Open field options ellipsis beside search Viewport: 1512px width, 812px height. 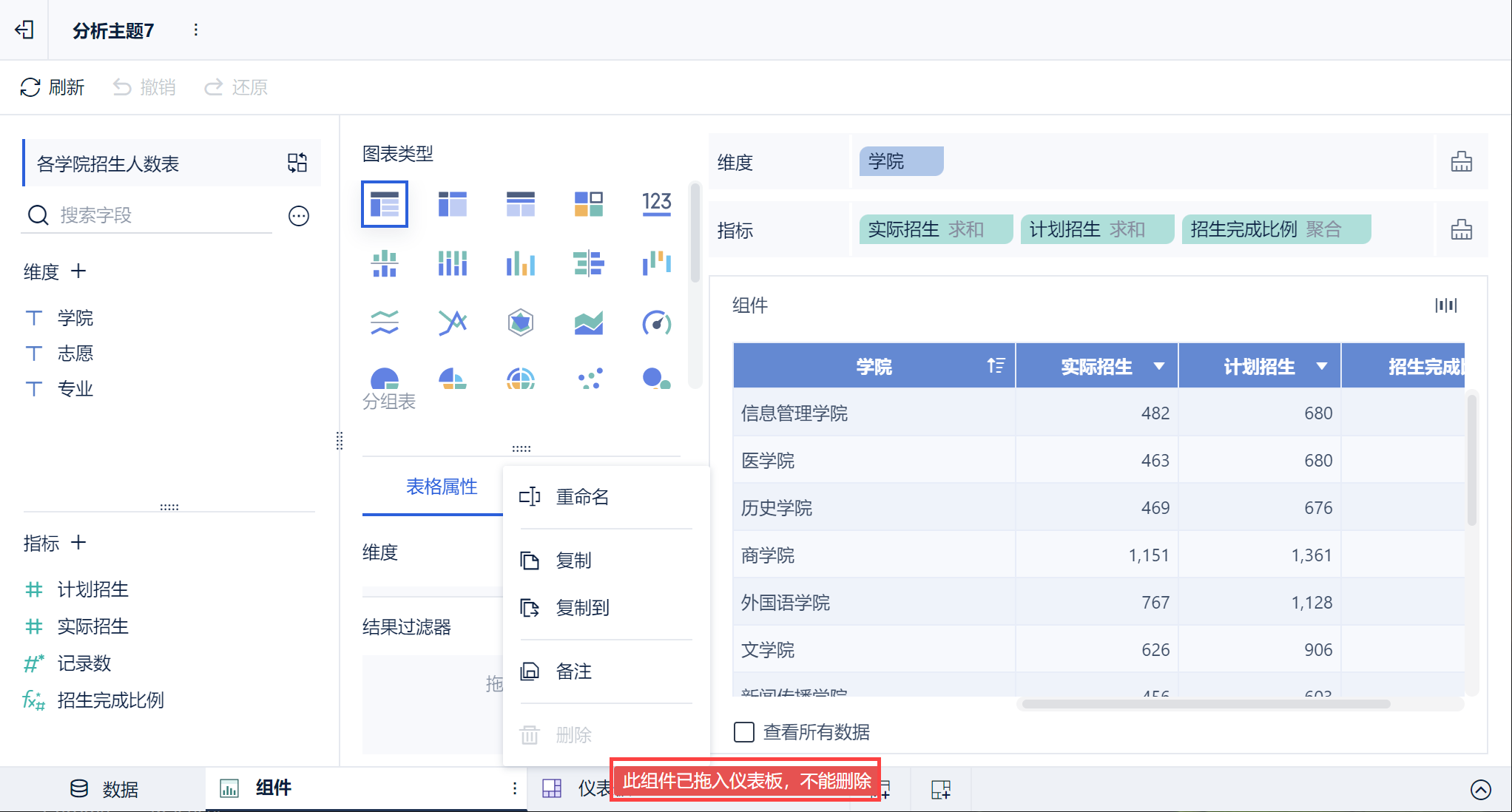299,216
